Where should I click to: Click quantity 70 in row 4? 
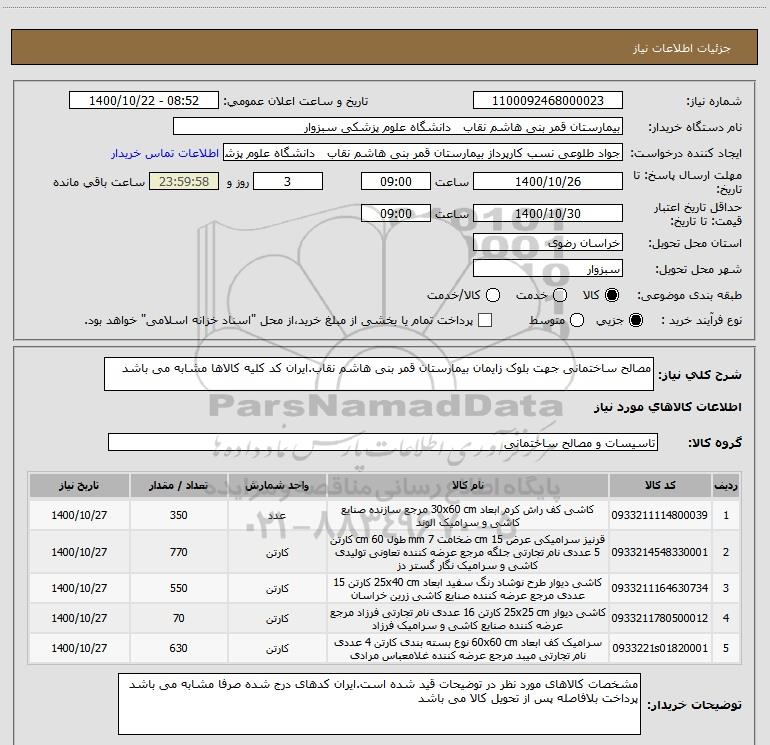point(179,618)
